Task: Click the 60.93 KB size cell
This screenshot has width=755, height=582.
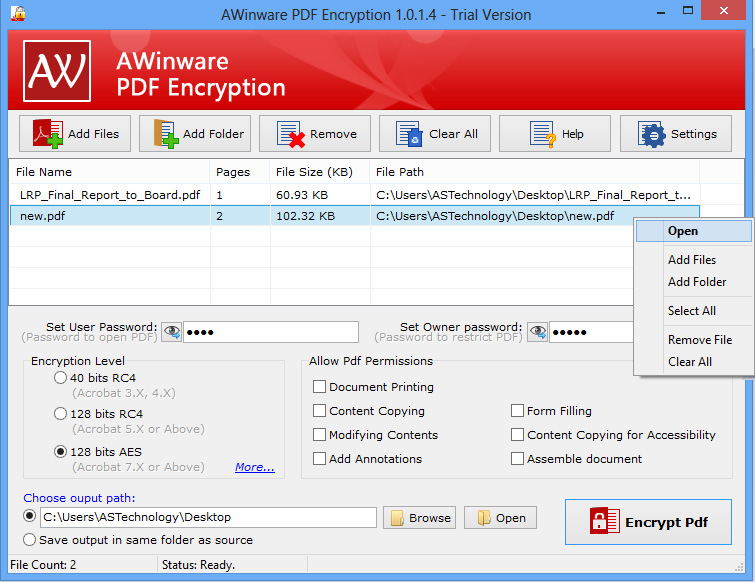Action: (x=302, y=195)
